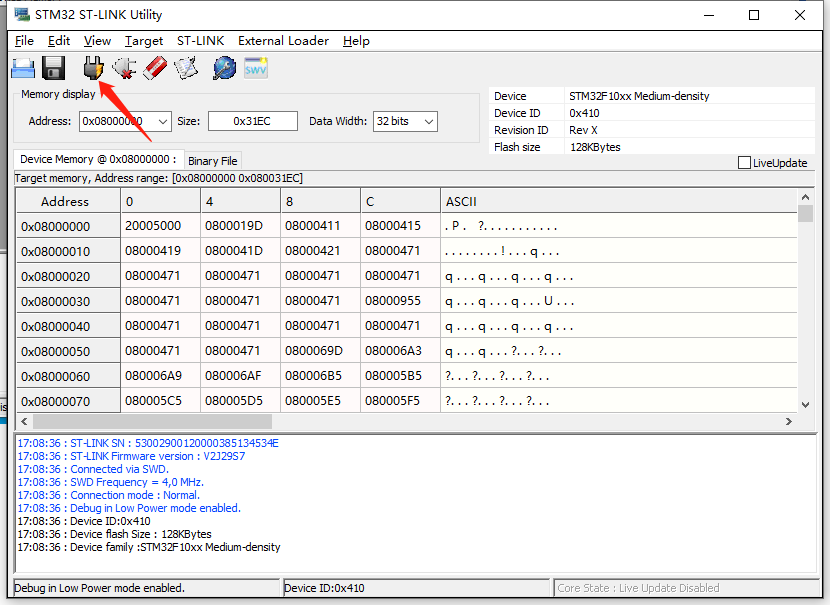Select memory cell 20005000

pyautogui.click(x=160, y=226)
